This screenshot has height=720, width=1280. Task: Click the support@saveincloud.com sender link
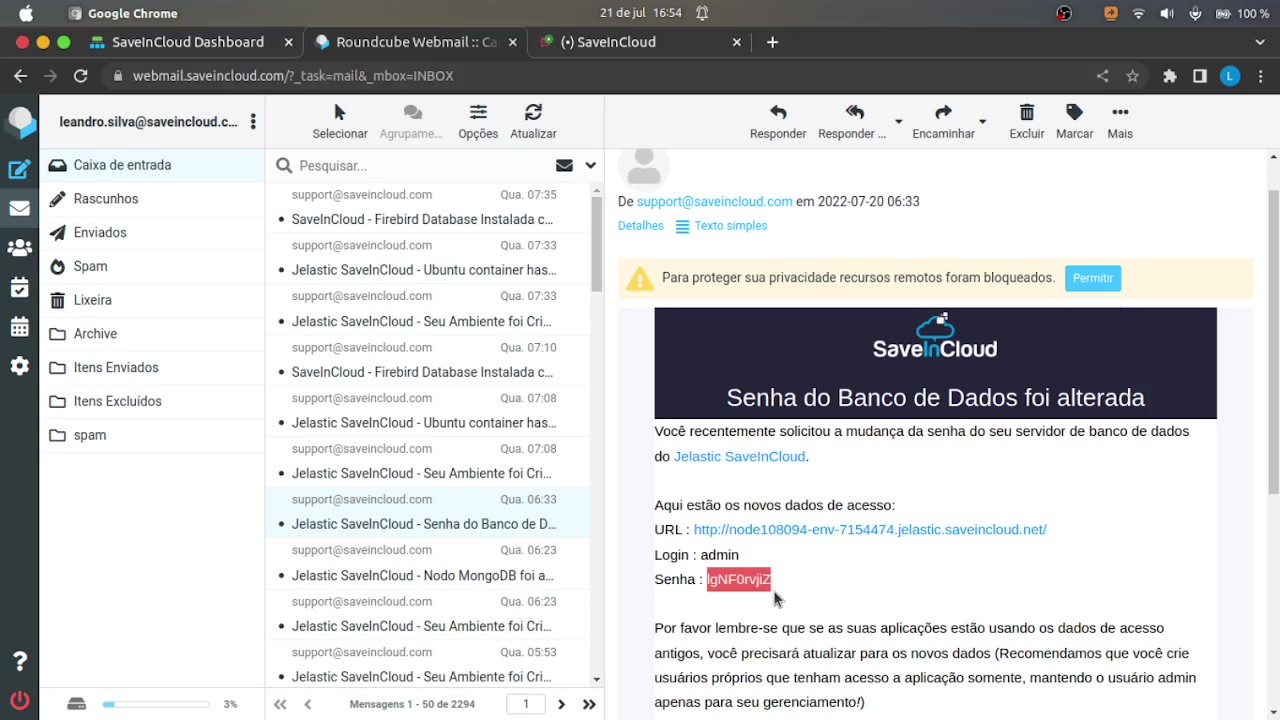pyautogui.click(x=715, y=201)
